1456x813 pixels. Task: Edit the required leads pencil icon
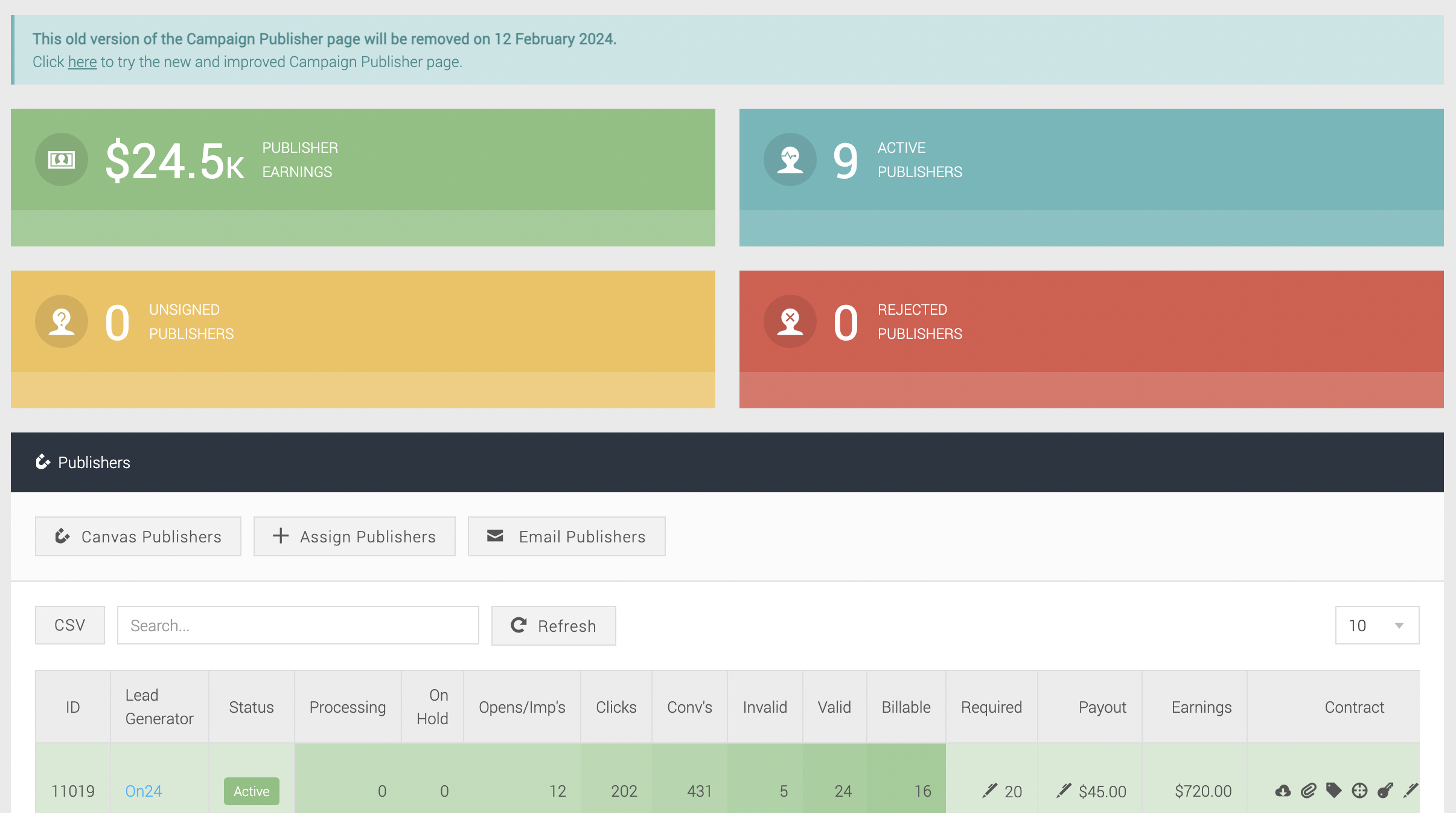[x=990, y=790]
